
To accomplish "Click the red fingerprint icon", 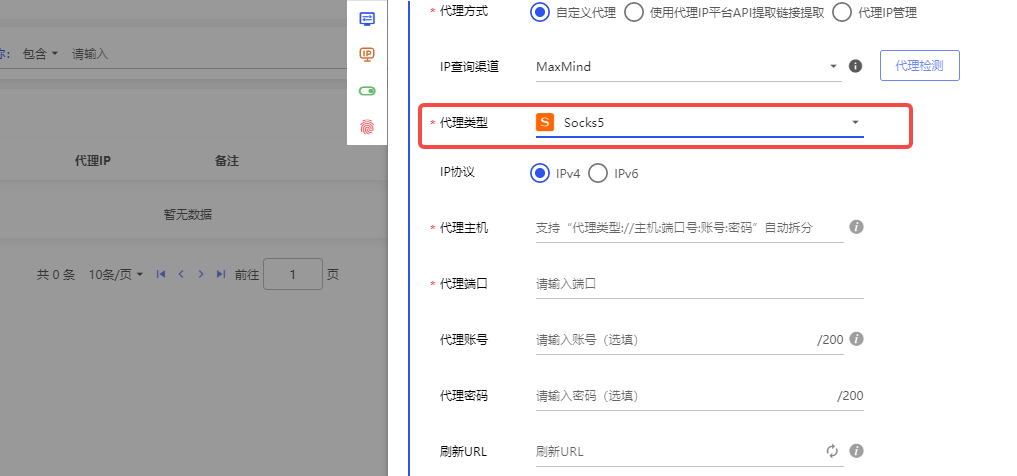I will [x=367, y=126].
